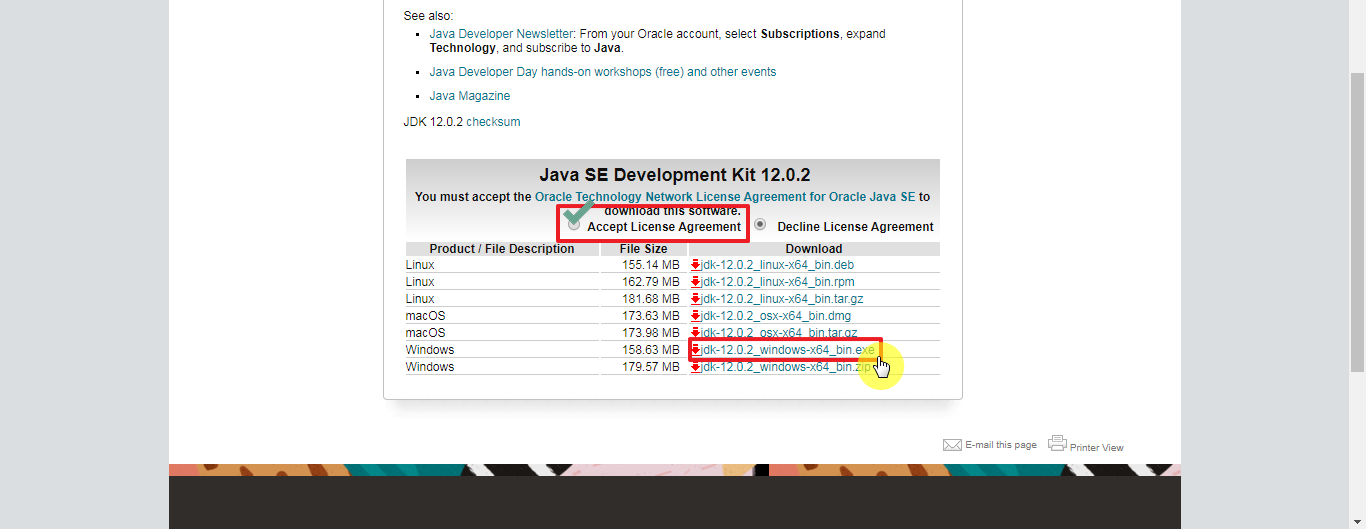Click Product / File Description column header
The height and width of the screenshot is (529, 1366).
[502, 249]
